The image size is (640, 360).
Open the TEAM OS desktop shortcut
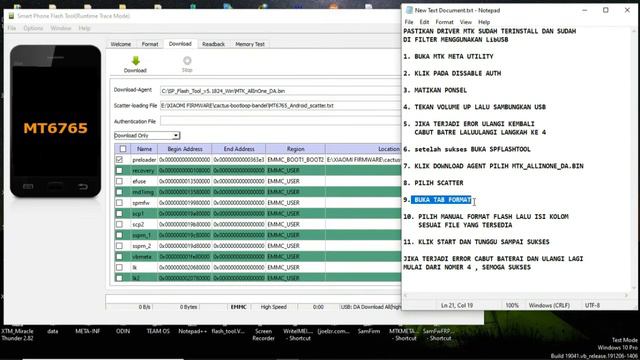(x=158, y=331)
